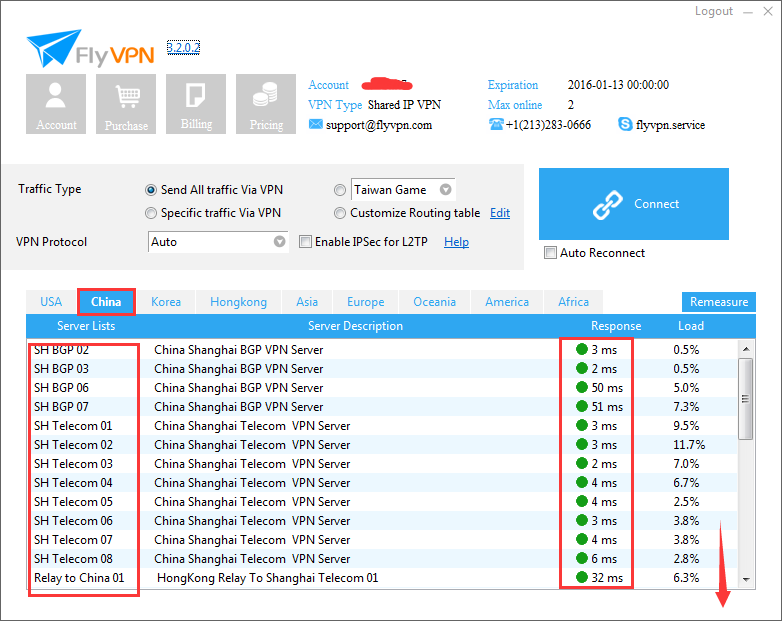Select the SH BGP 02 server row
The height and width of the screenshot is (621, 782).
tap(383, 350)
